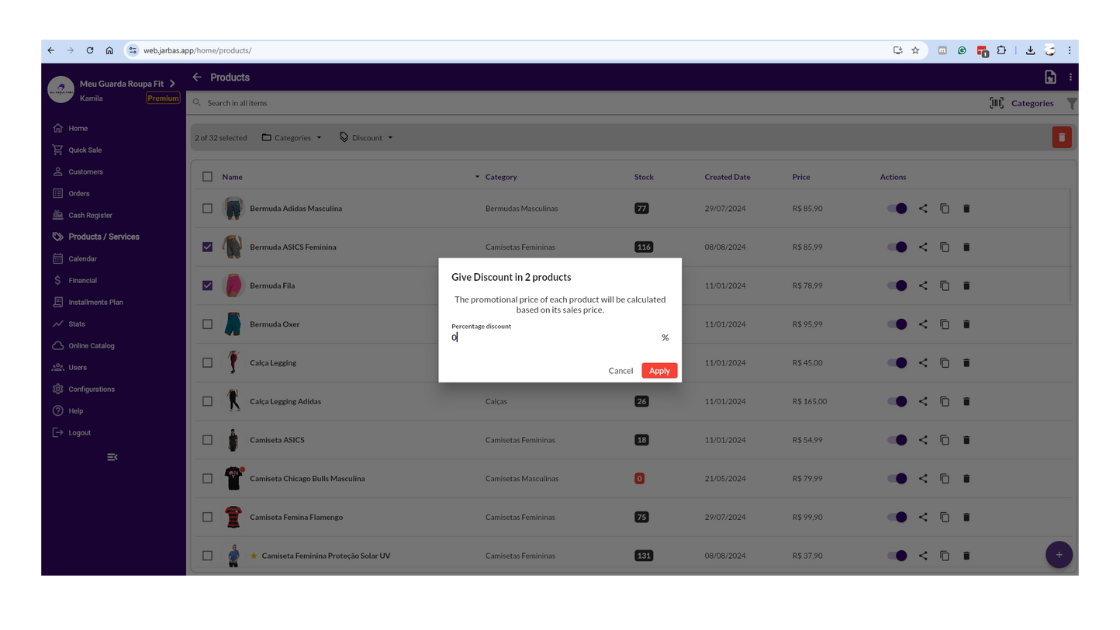
Task: Open the filter funnel icon
Action: tap(1072, 103)
